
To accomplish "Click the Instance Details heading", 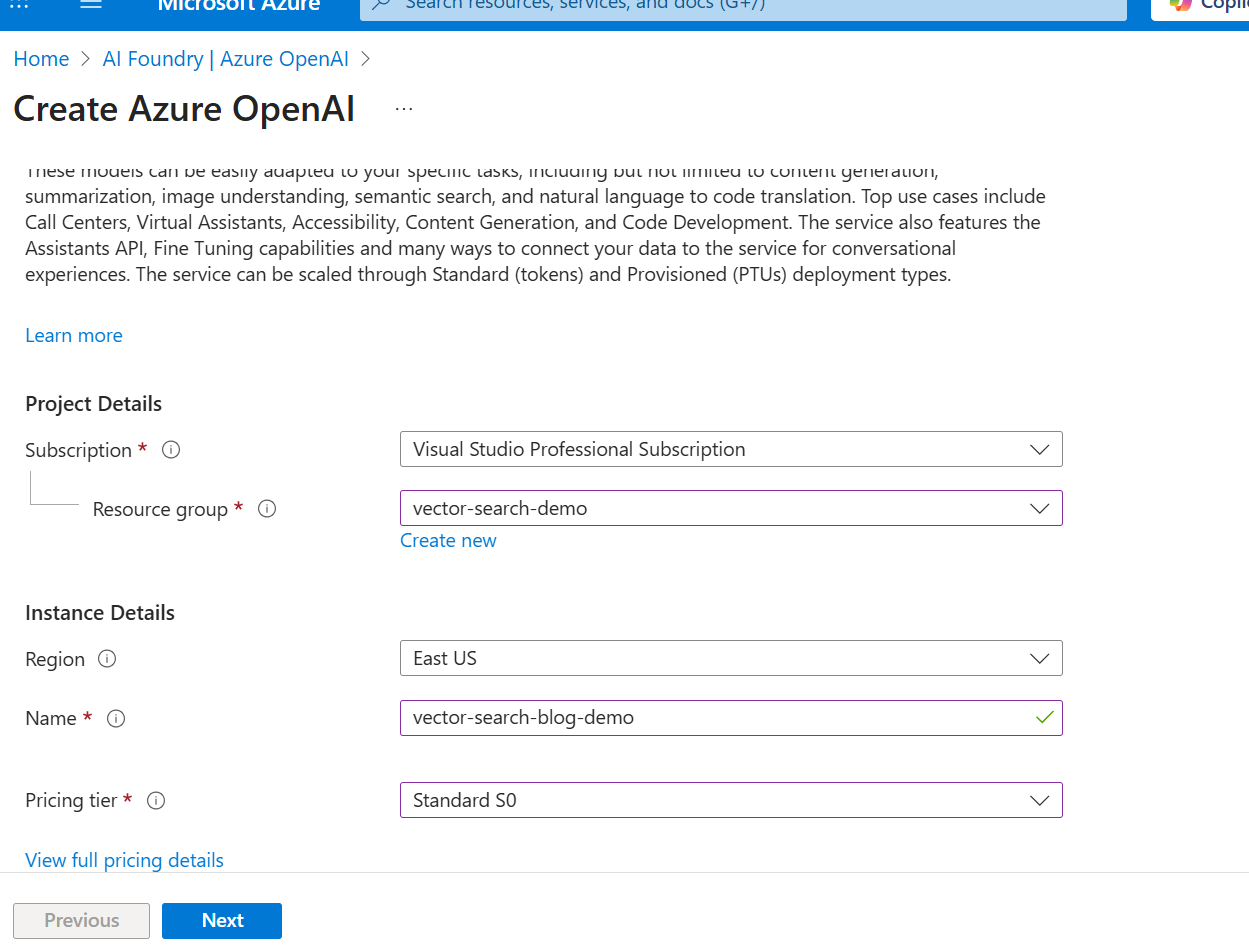I will pyautogui.click(x=100, y=613).
